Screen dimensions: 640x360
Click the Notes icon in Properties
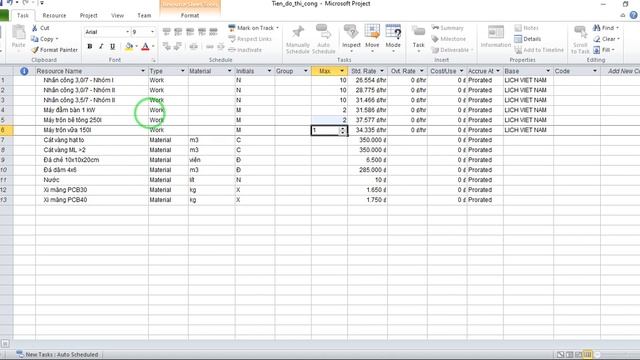click(518, 28)
